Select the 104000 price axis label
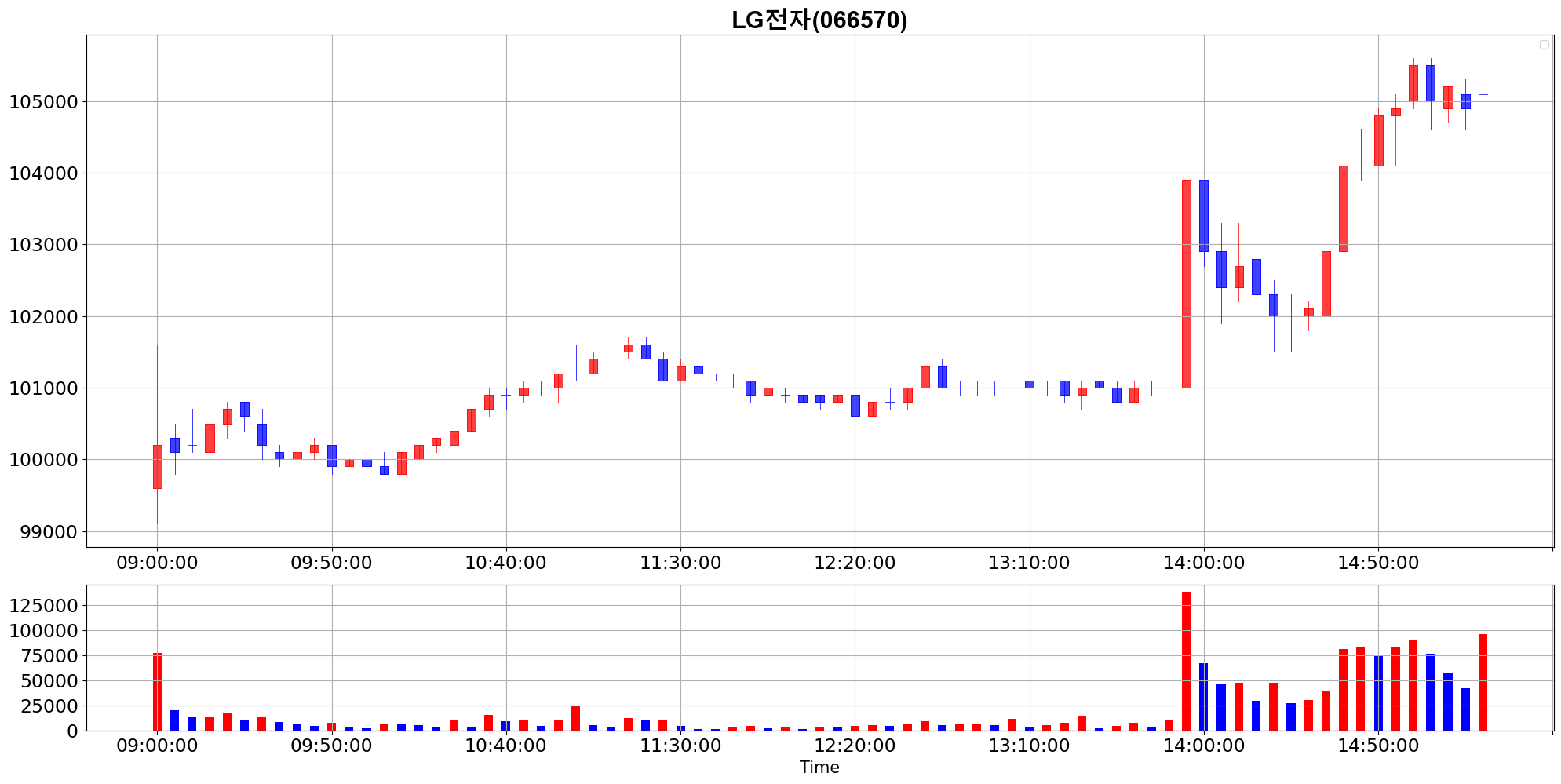The height and width of the screenshot is (784, 1561). (44, 173)
